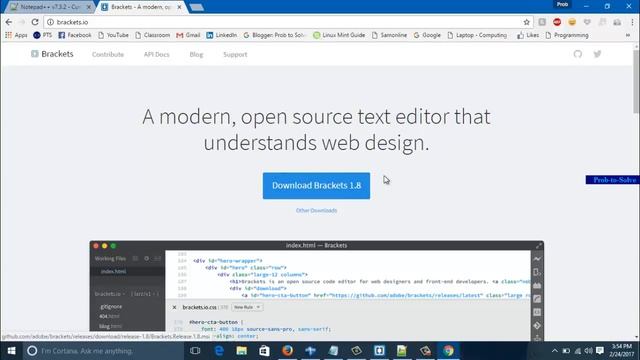The image size is (640, 360).
Task: Open the Windows Store taskbar icon
Action: (264, 351)
